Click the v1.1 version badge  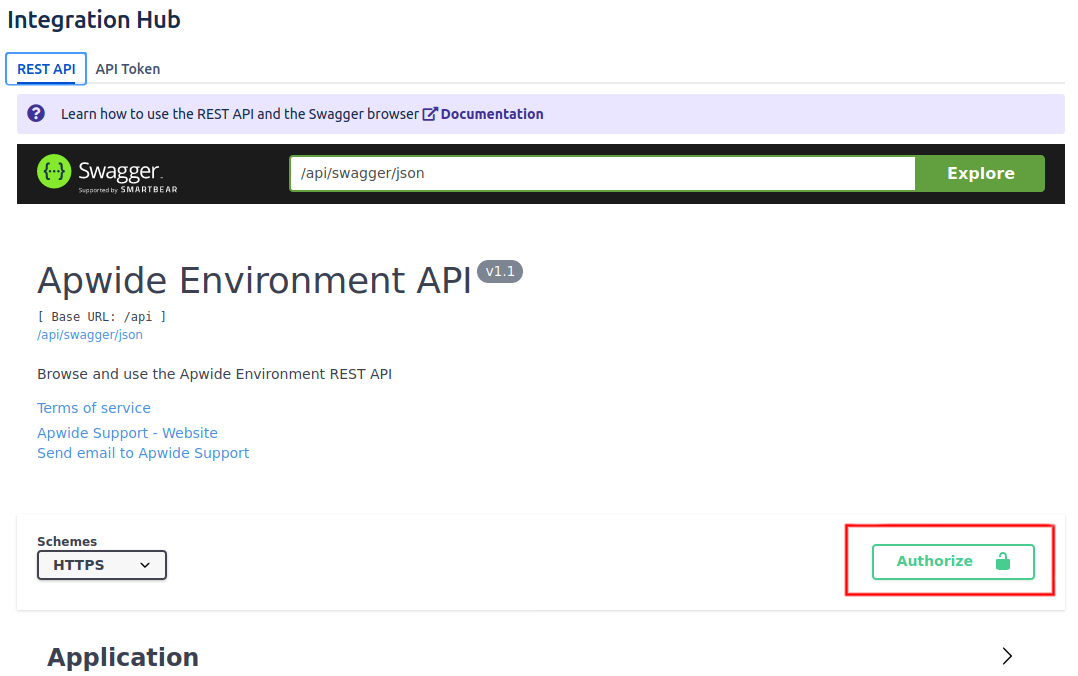click(x=500, y=272)
